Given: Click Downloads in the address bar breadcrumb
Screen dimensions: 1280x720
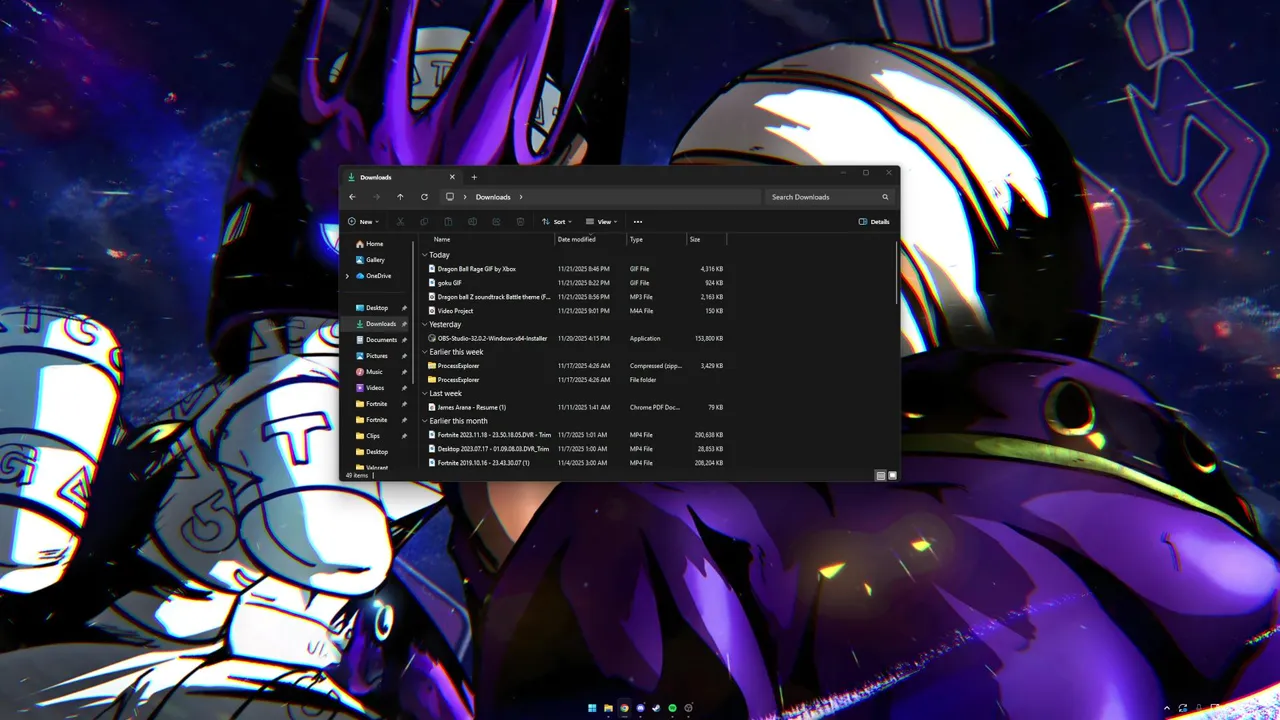Looking at the screenshot, I should [x=493, y=197].
